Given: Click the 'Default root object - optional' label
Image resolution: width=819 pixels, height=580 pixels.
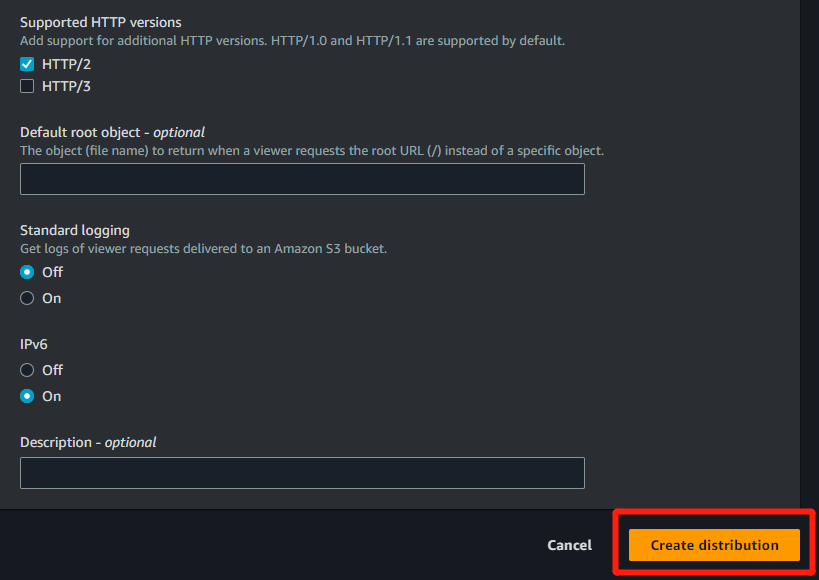Looking at the screenshot, I should [112, 132].
